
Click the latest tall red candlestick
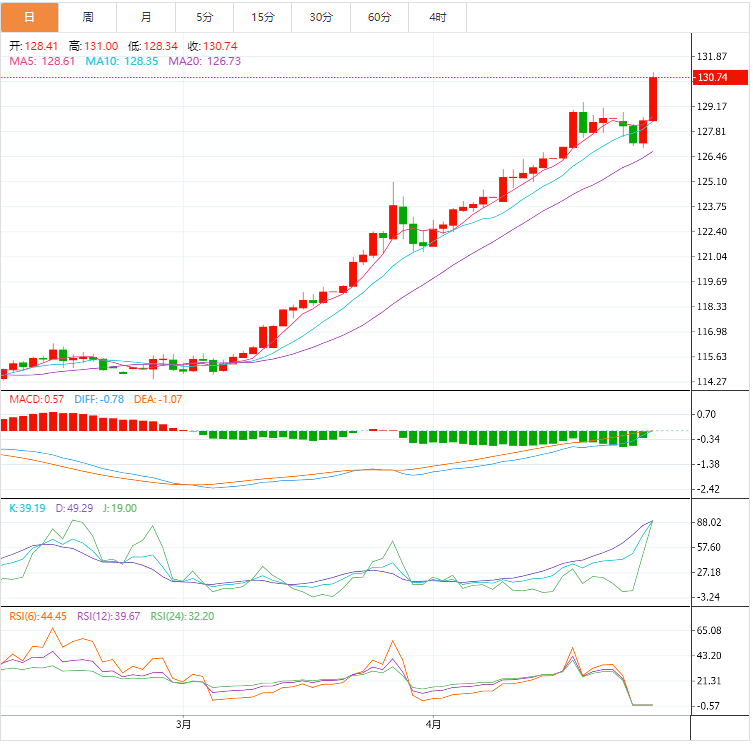point(653,99)
